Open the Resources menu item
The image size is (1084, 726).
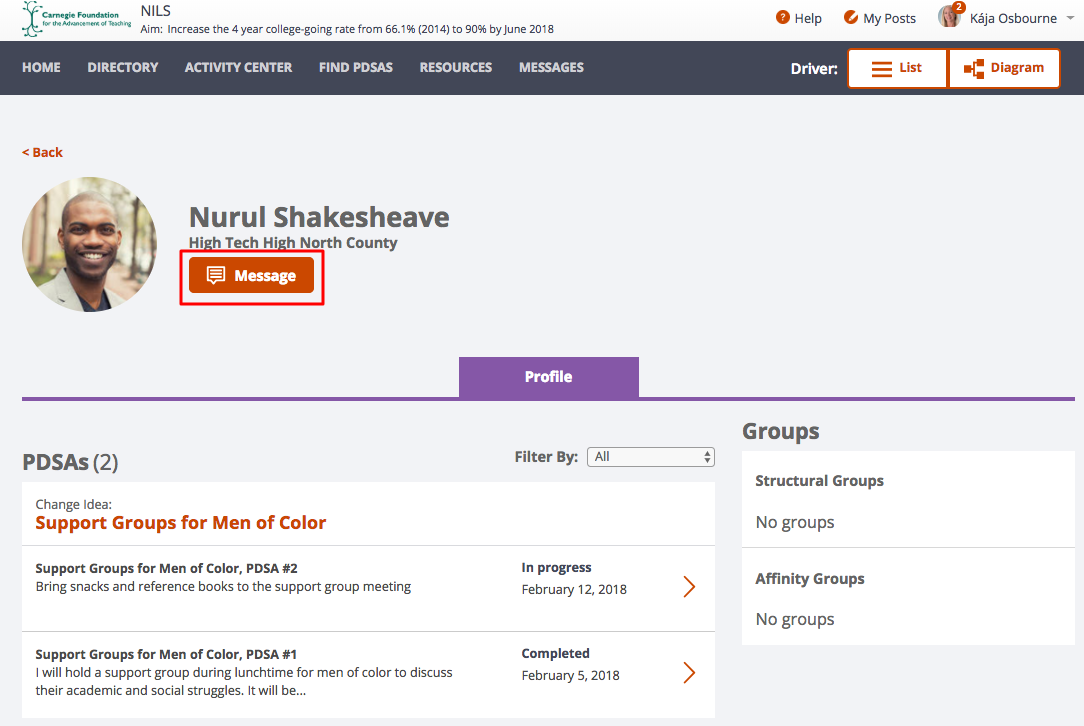click(x=456, y=68)
